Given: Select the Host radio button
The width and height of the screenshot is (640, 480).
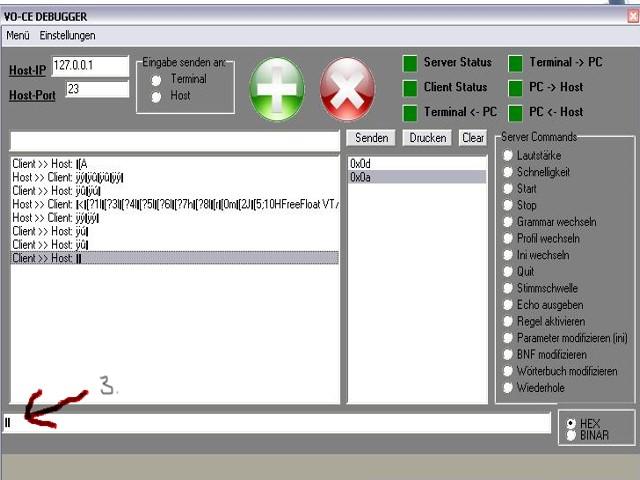Looking at the screenshot, I should pos(156,97).
